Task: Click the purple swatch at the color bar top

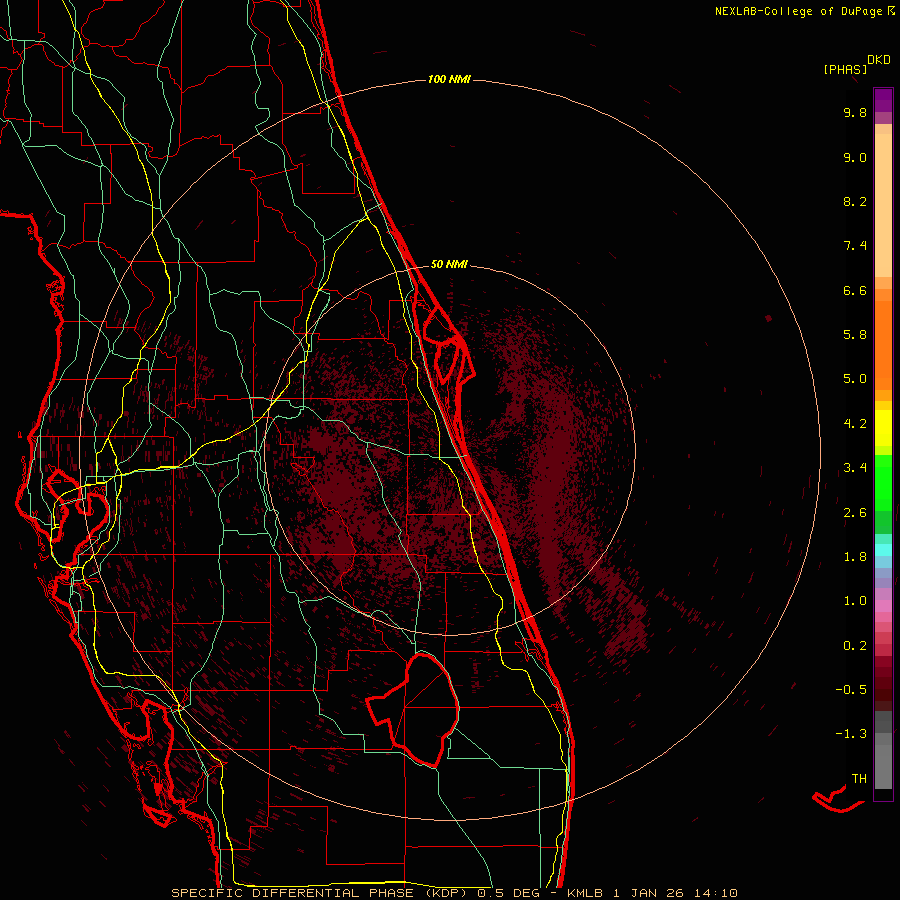Action: pyautogui.click(x=883, y=100)
